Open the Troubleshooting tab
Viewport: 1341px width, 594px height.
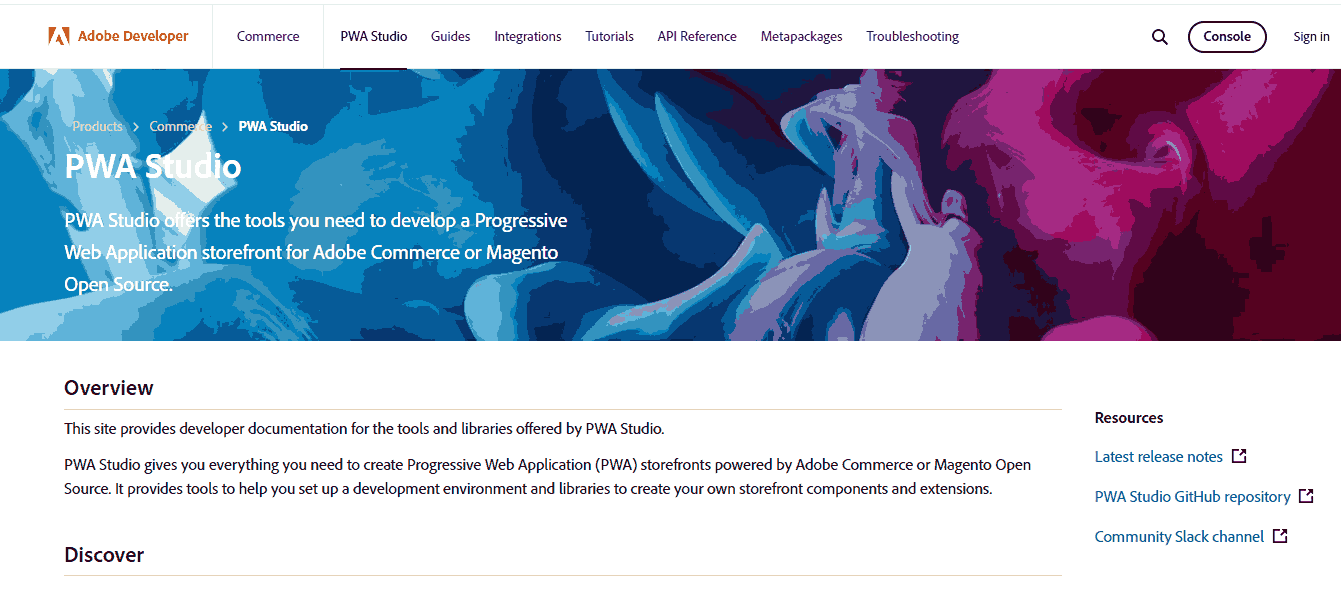click(x=912, y=37)
